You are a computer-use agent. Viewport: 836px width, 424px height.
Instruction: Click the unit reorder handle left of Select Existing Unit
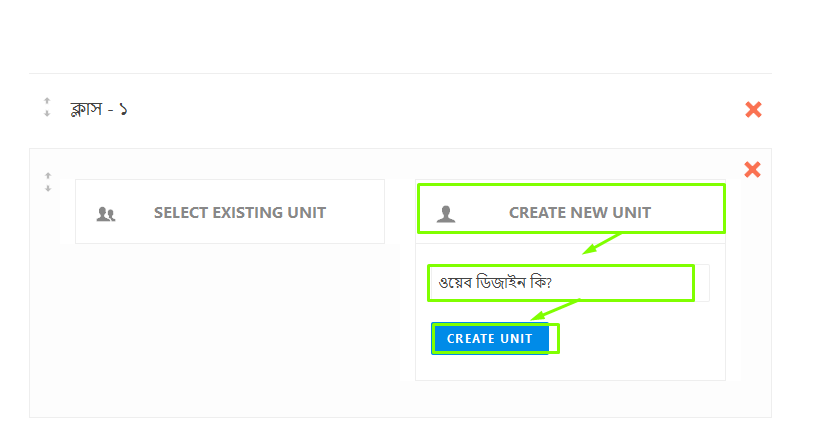click(x=48, y=182)
